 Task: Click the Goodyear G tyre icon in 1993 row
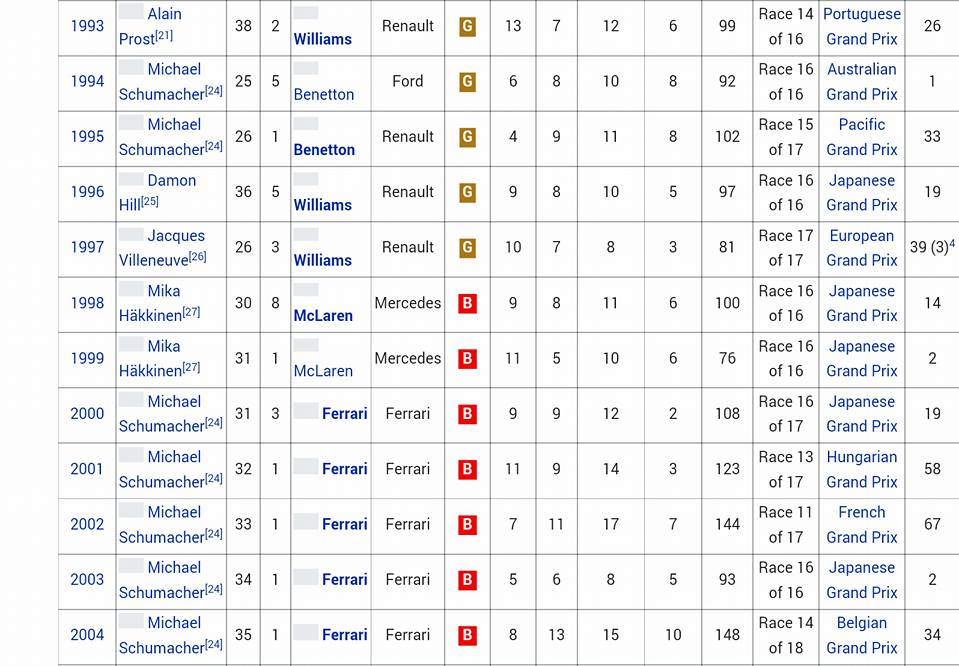pos(467,27)
